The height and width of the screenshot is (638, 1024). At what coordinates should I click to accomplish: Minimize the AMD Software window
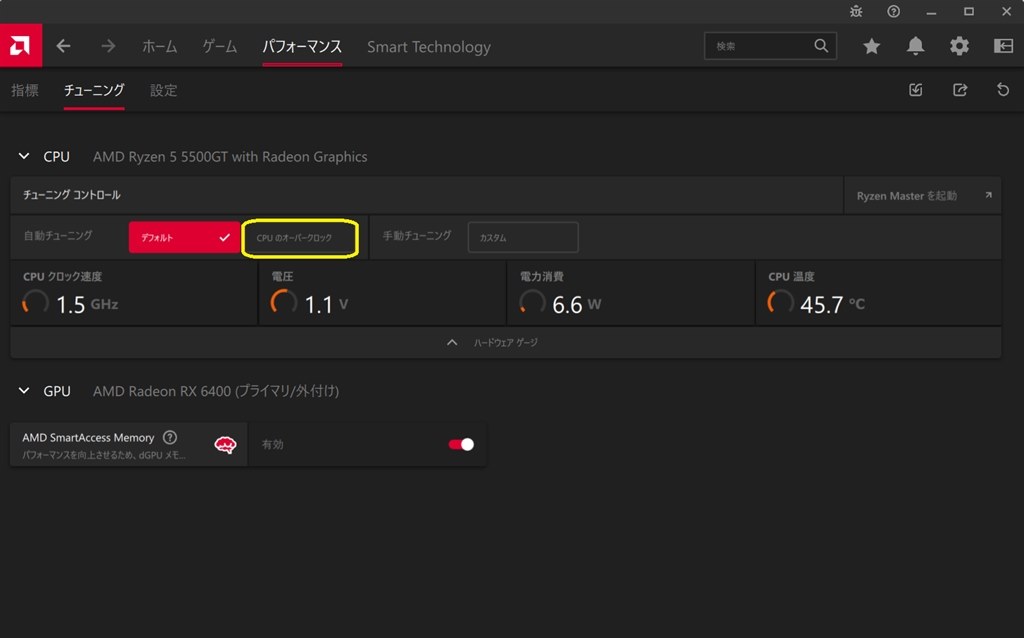(x=931, y=11)
